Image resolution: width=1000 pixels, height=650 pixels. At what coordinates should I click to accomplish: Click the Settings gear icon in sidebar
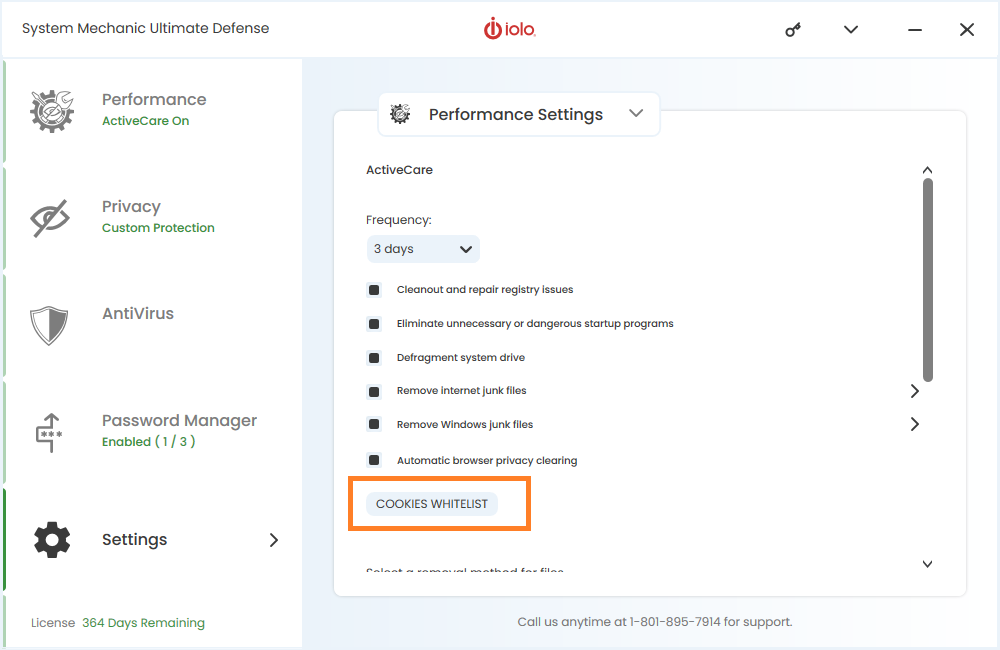[x=52, y=540]
